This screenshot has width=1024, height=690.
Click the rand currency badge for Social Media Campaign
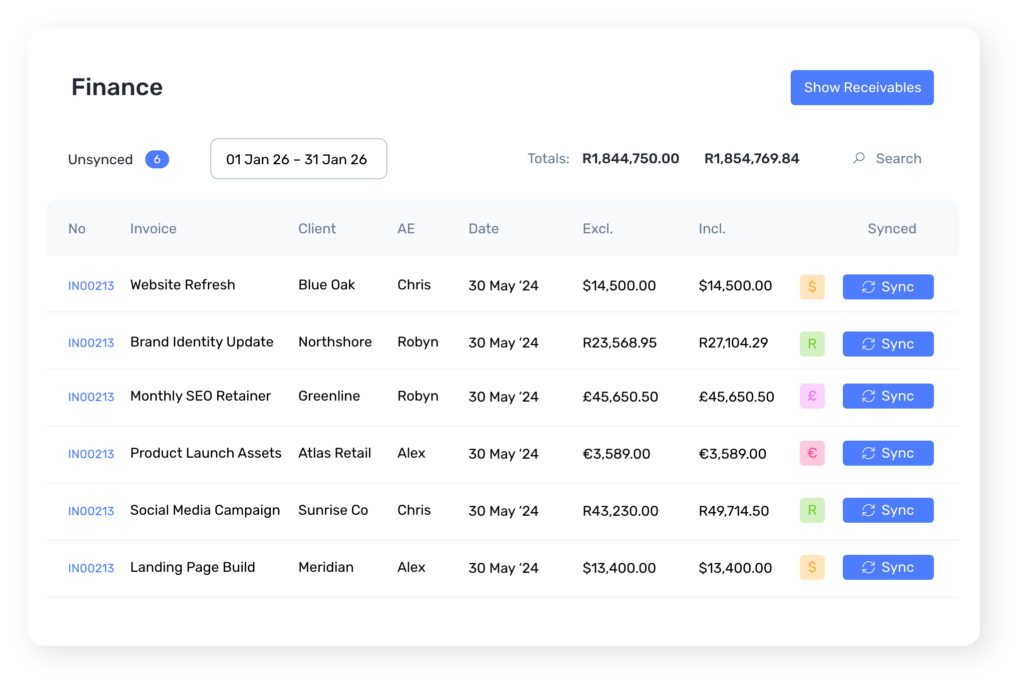click(x=812, y=510)
